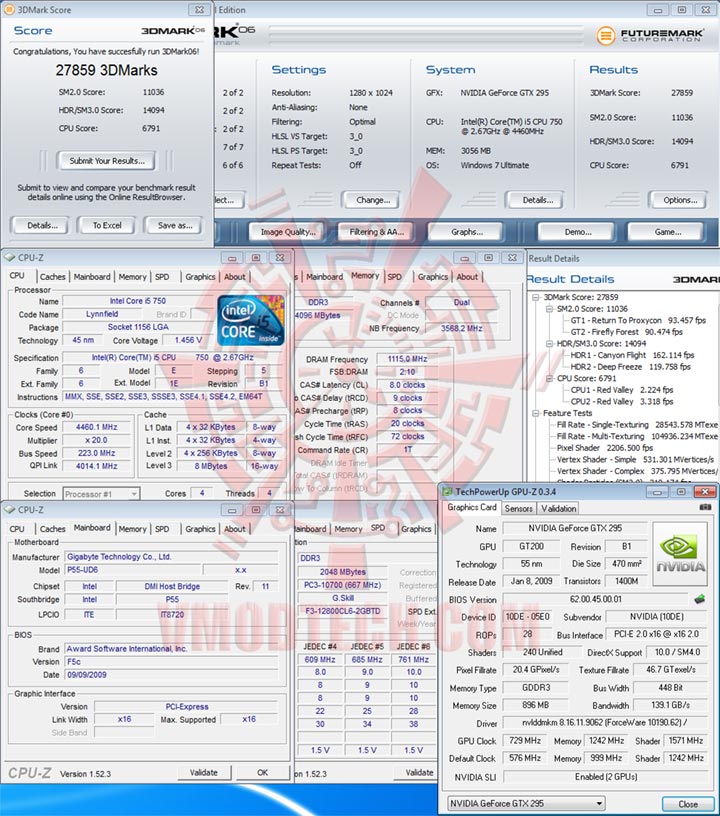Open Graphs... in 3DMark06
The width and height of the screenshot is (720, 816).
[x=467, y=232]
